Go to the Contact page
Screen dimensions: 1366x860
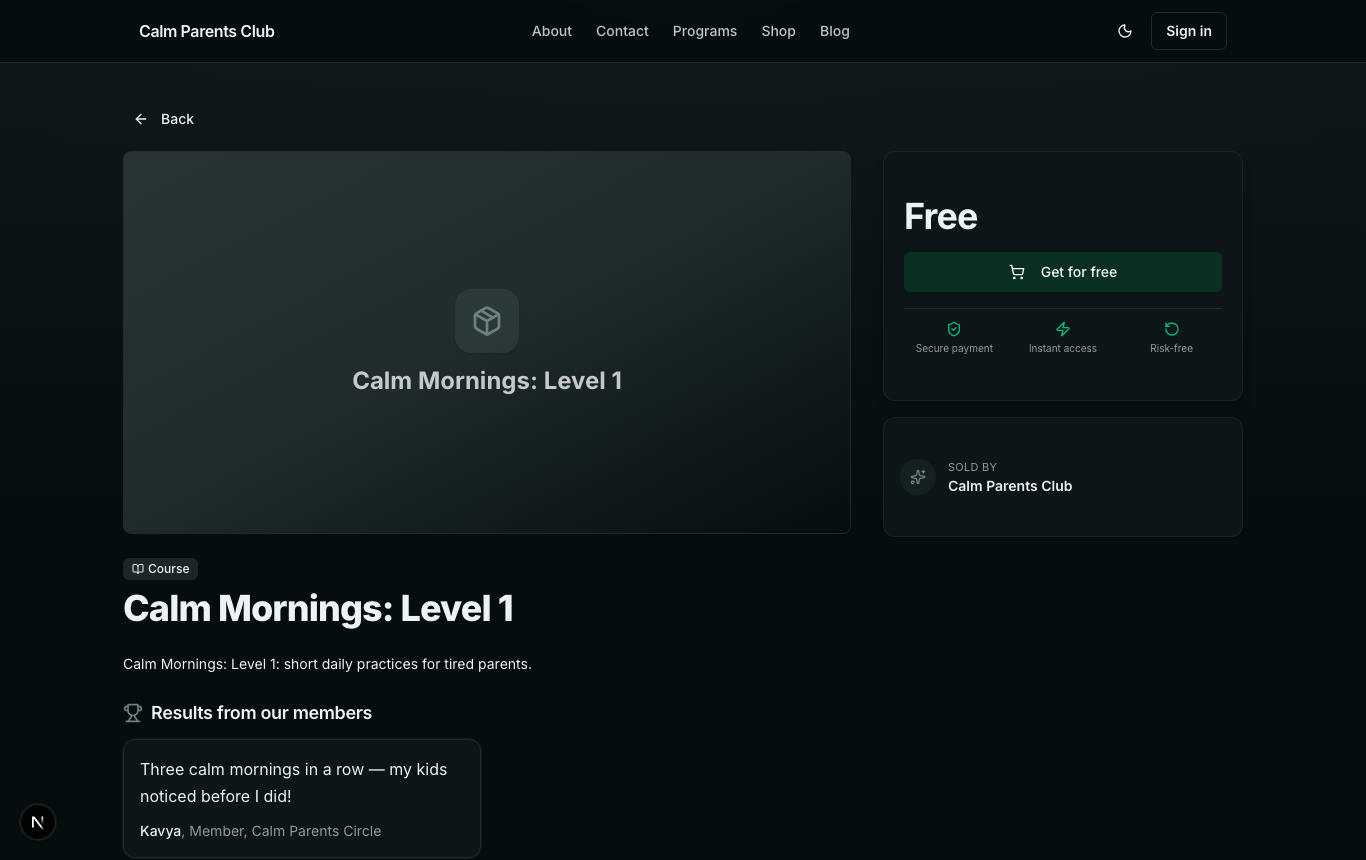coord(622,31)
